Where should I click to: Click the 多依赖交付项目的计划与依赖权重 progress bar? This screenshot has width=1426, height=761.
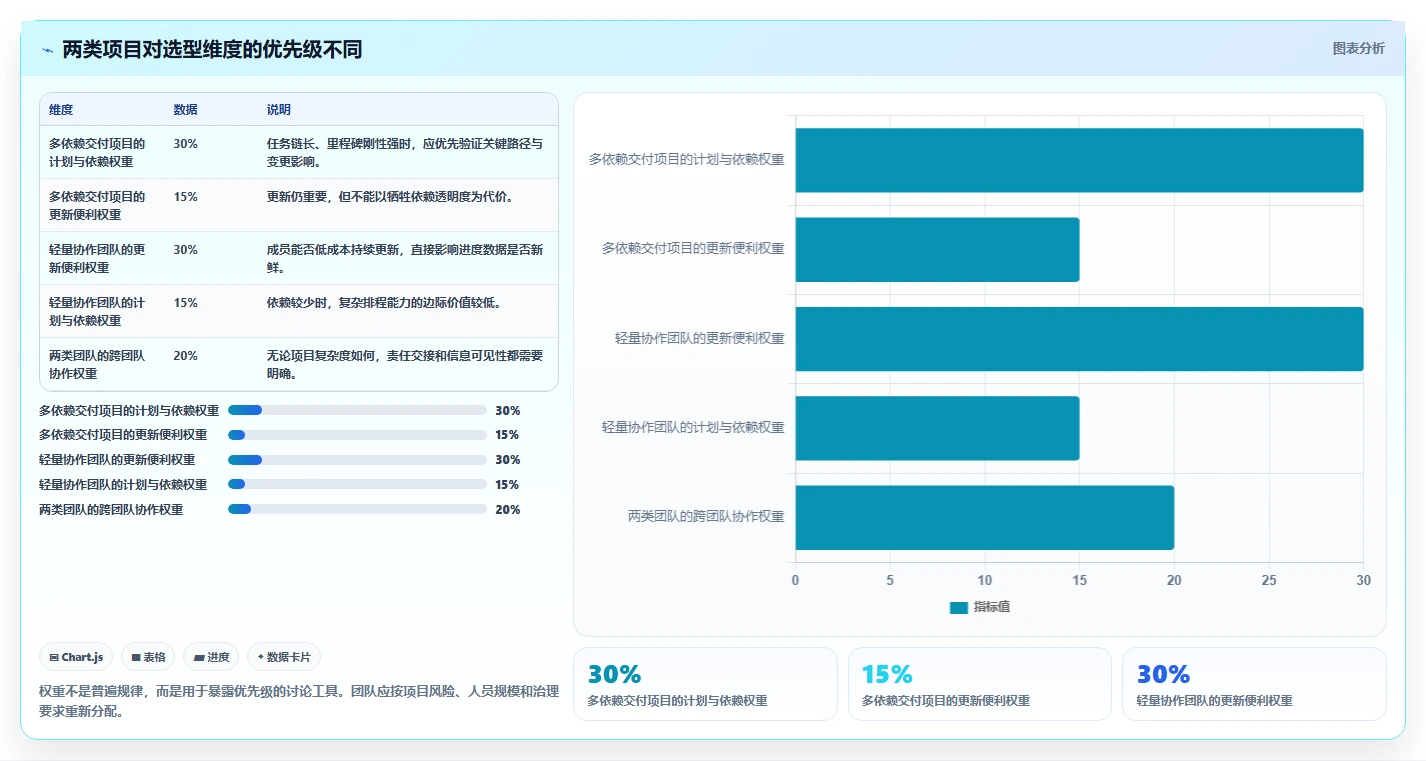click(357, 410)
